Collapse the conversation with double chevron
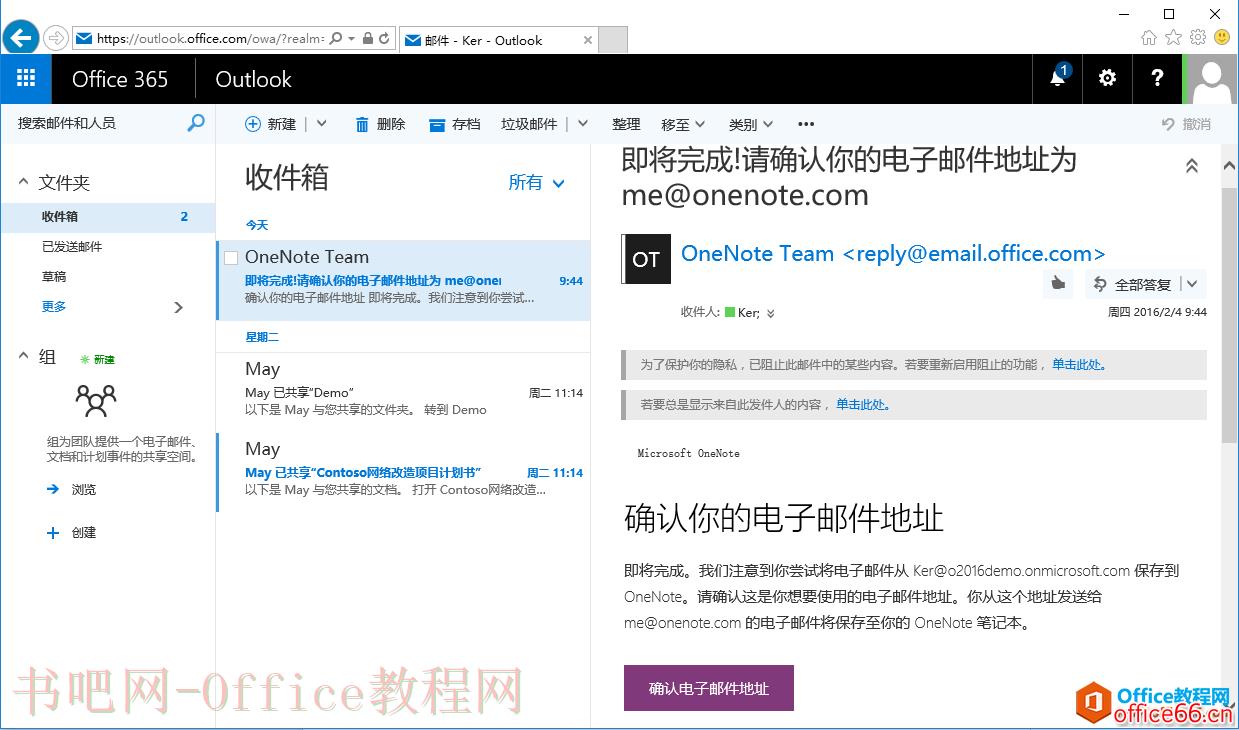Screen dimensions: 1239x730 (1191, 166)
